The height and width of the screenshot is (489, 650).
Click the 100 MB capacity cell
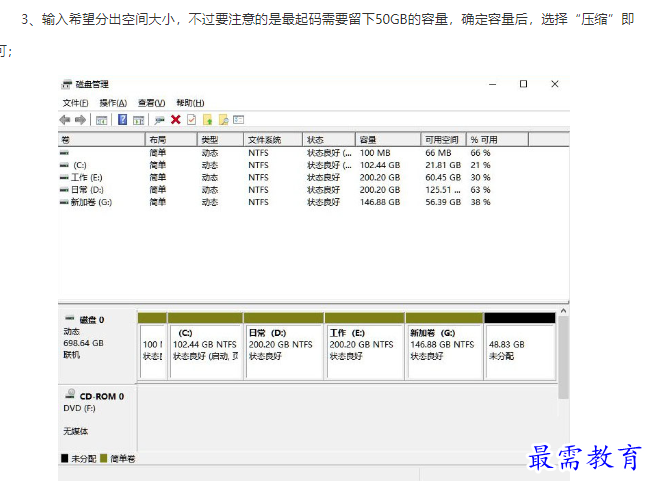375,153
